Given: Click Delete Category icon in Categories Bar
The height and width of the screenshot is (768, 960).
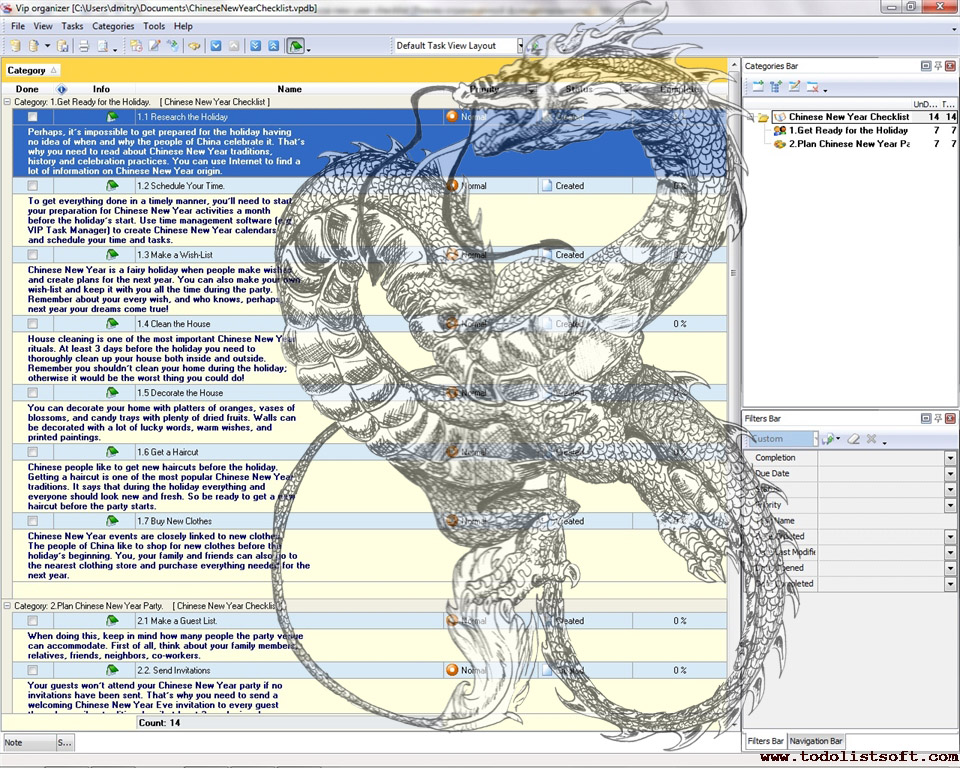Looking at the screenshot, I should 813,88.
